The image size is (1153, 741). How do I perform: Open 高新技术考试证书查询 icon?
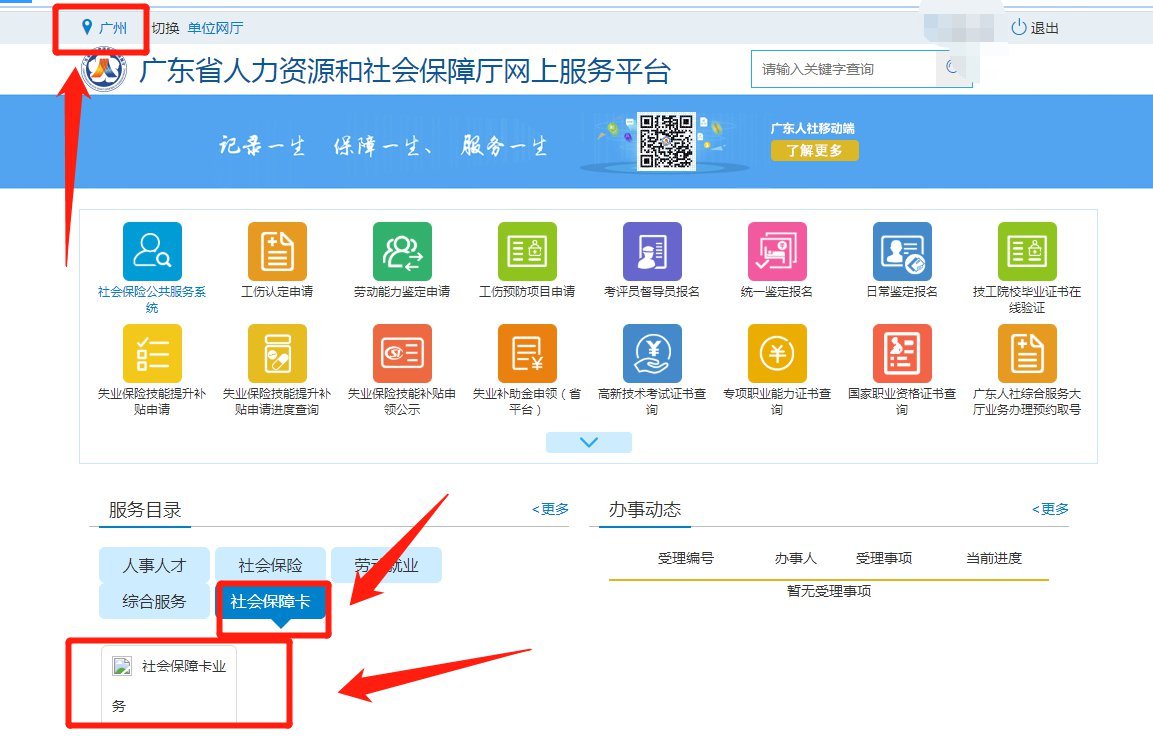[652, 354]
